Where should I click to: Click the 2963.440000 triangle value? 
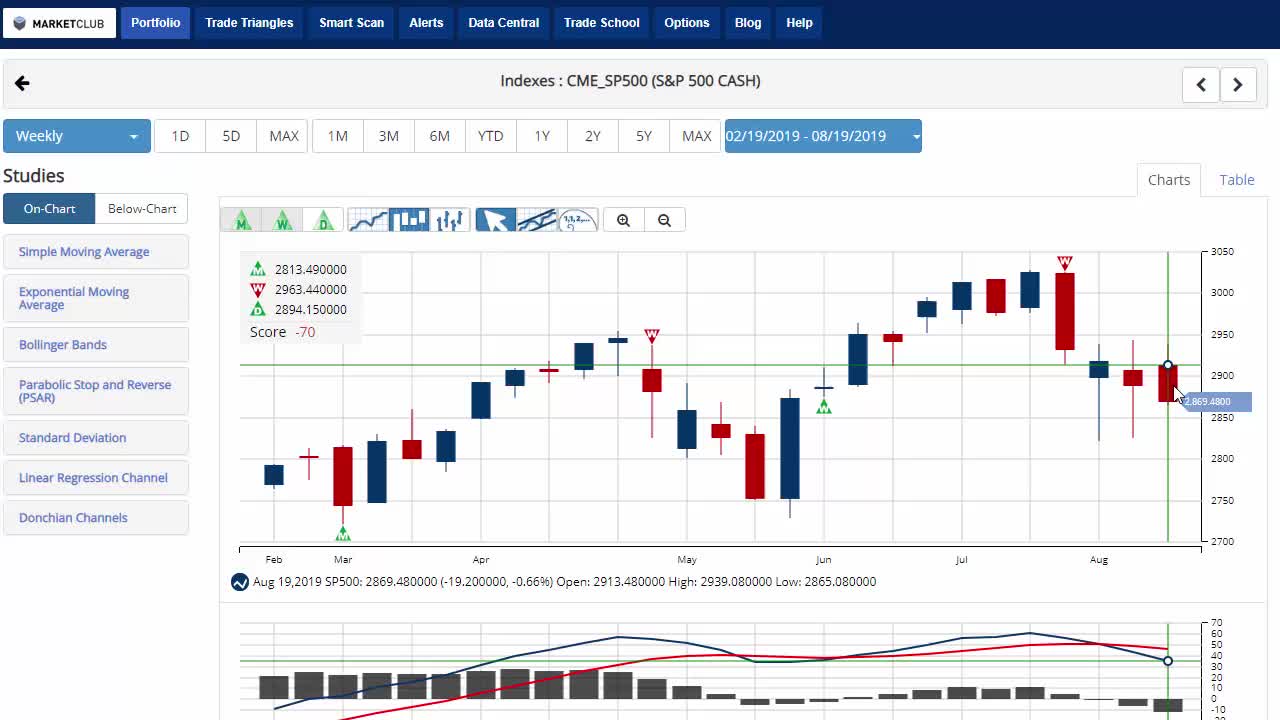point(311,290)
